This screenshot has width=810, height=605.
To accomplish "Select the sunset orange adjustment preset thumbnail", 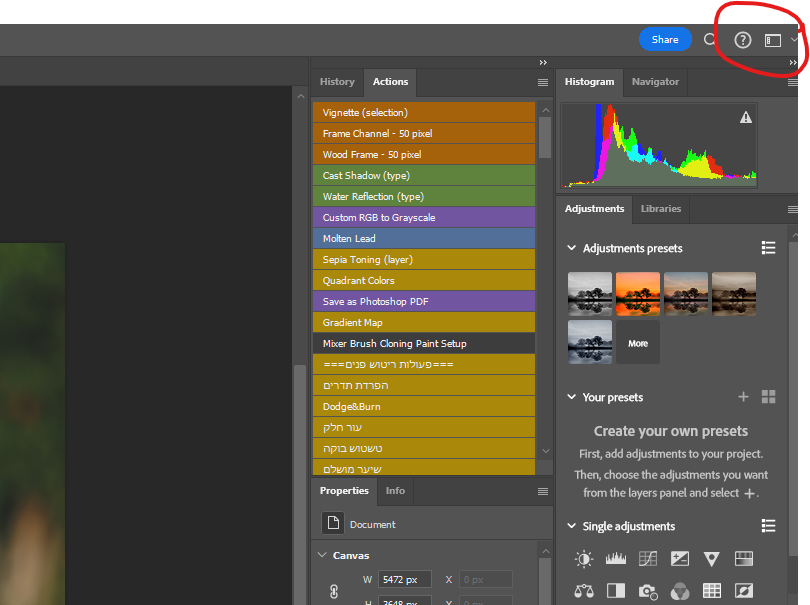I will tap(638, 294).
